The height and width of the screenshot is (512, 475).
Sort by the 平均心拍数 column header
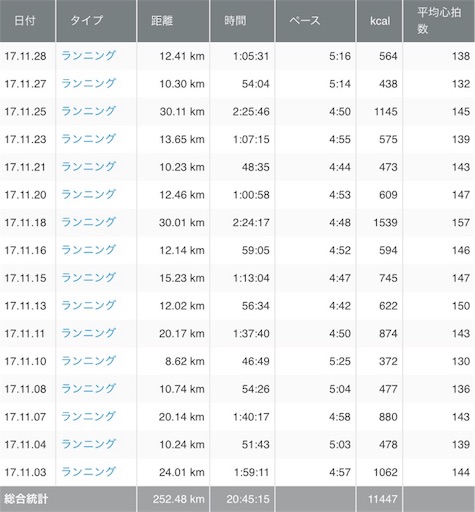[x=439, y=21]
